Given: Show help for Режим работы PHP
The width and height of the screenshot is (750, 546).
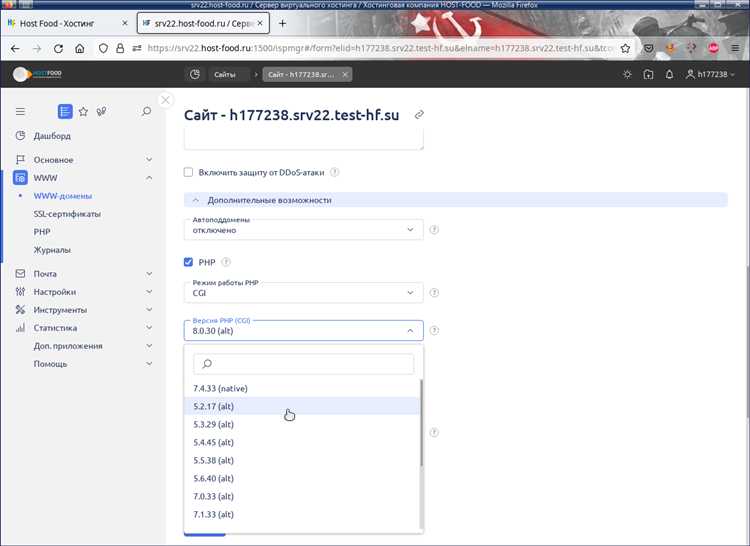Looking at the screenshot, I should point(434,293).
